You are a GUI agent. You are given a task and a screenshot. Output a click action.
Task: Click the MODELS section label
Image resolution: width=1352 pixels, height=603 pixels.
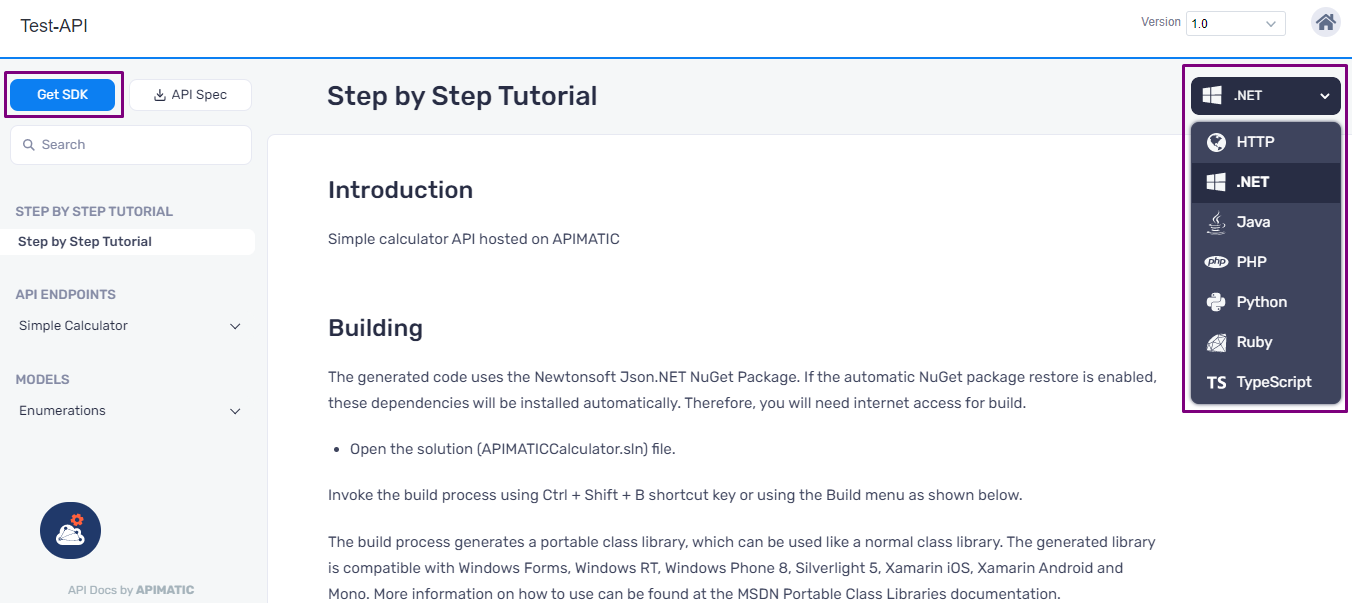tap(42, 380)
